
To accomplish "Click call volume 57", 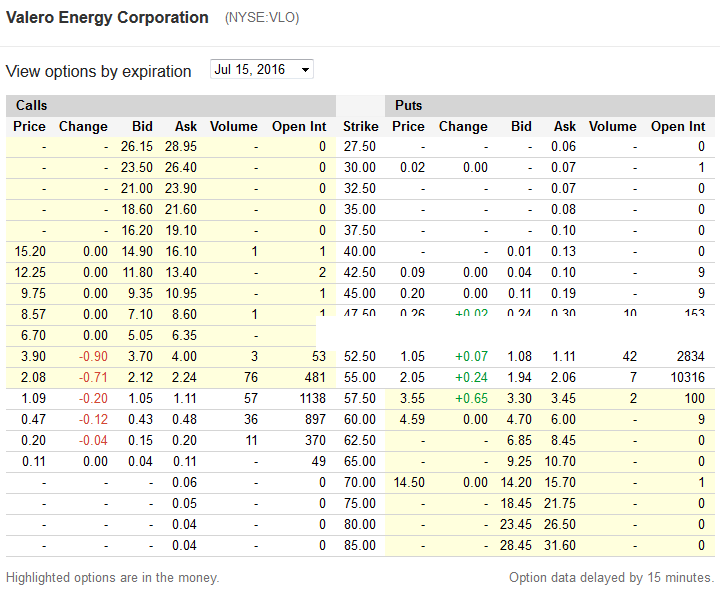I will 251,399.
